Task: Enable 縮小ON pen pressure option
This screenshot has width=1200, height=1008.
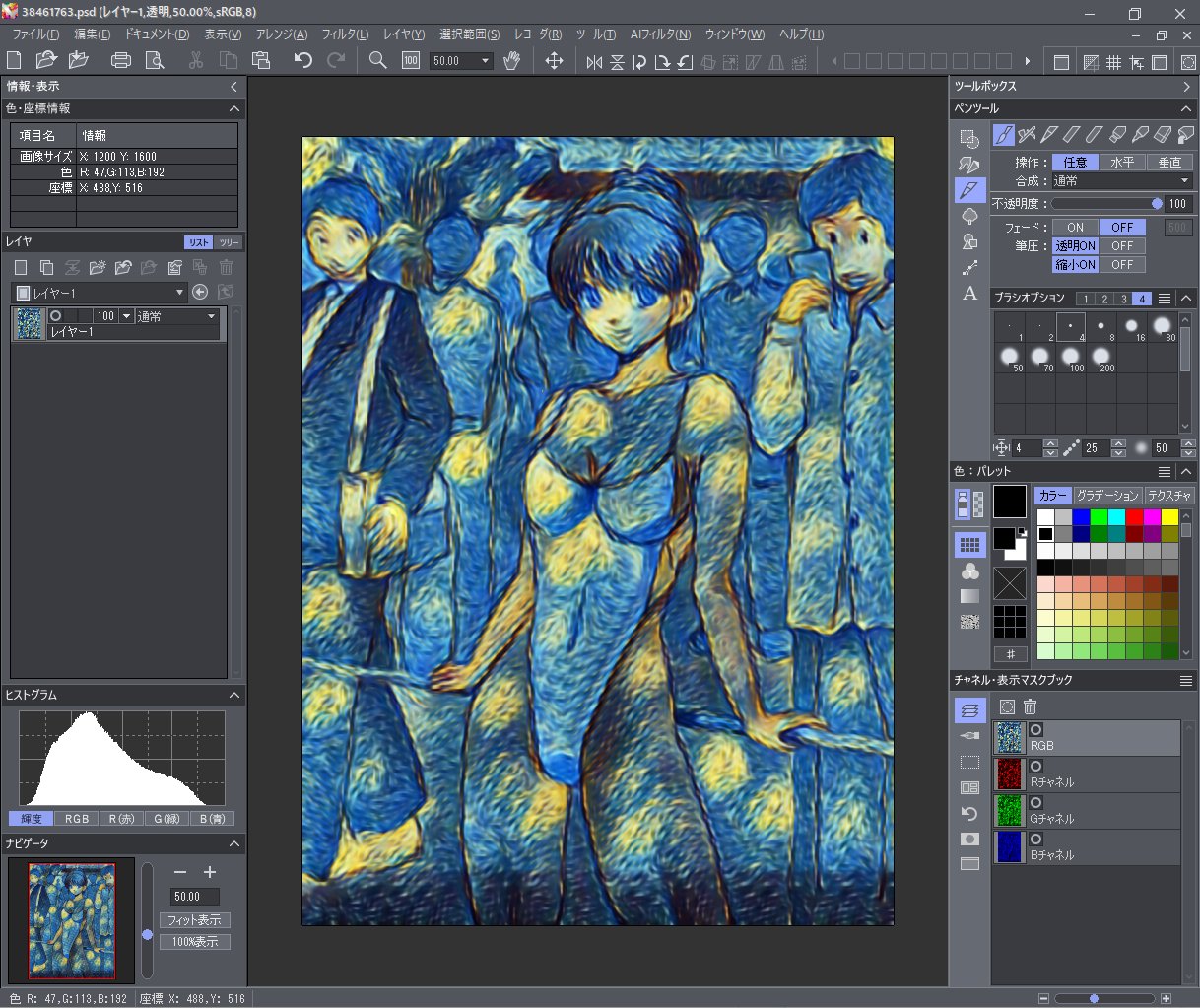Action: [x=1075, y=264]
